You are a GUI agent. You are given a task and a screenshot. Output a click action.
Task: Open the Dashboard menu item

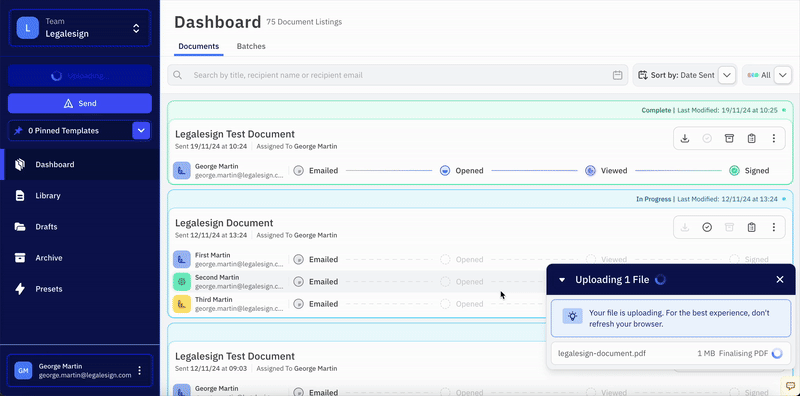point(80,164)
